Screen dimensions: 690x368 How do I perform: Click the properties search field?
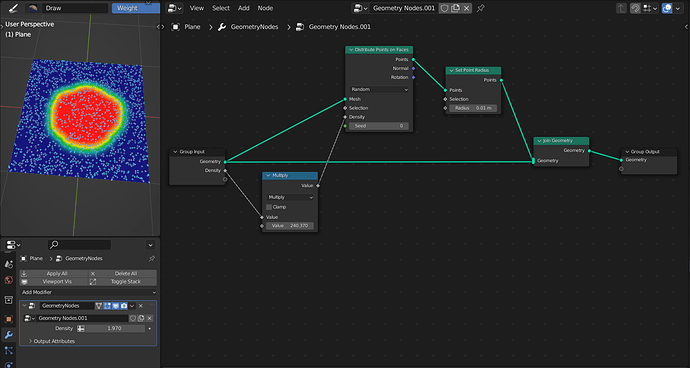click(80, 245)
